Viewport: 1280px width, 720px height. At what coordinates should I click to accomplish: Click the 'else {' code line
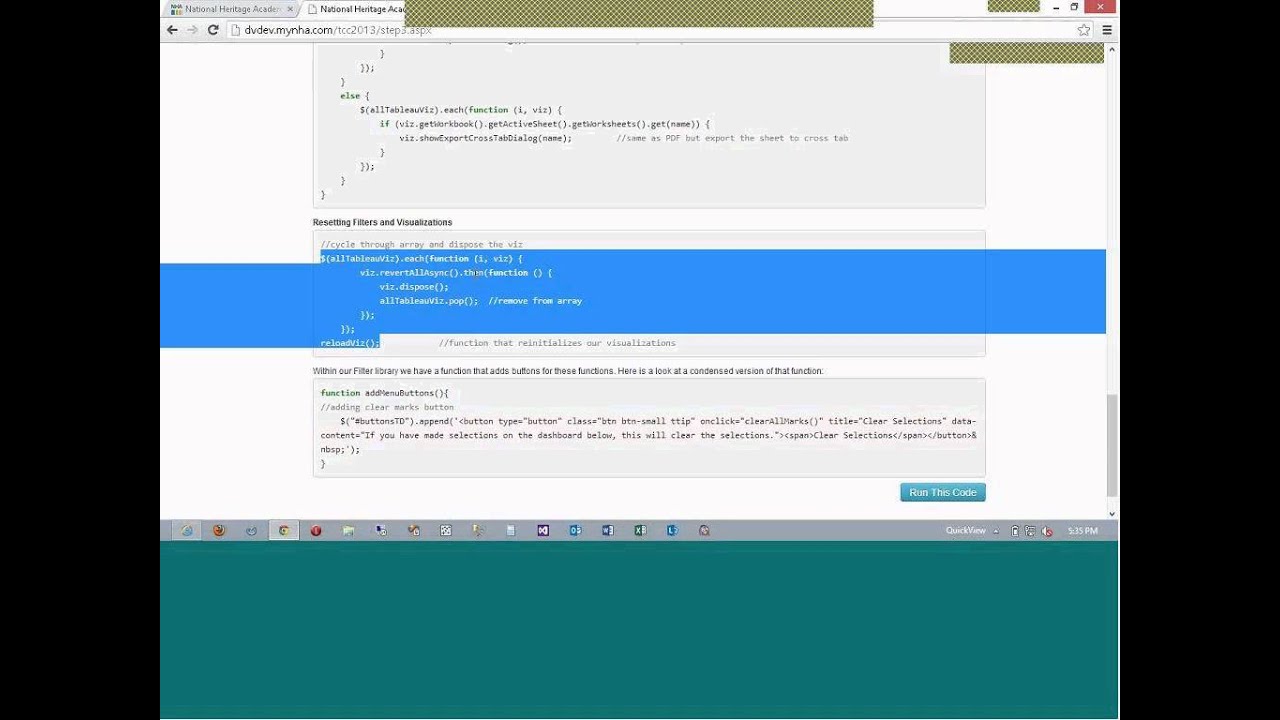point(355,96)
